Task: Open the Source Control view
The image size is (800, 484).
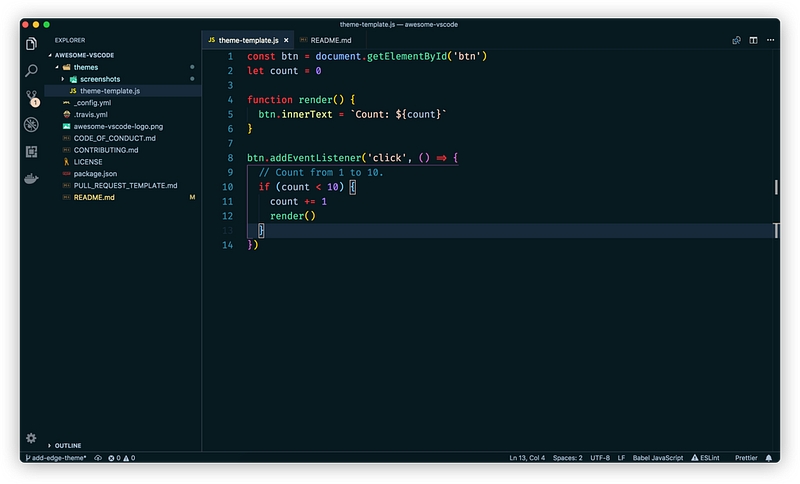Action: (x=32, y=98)
